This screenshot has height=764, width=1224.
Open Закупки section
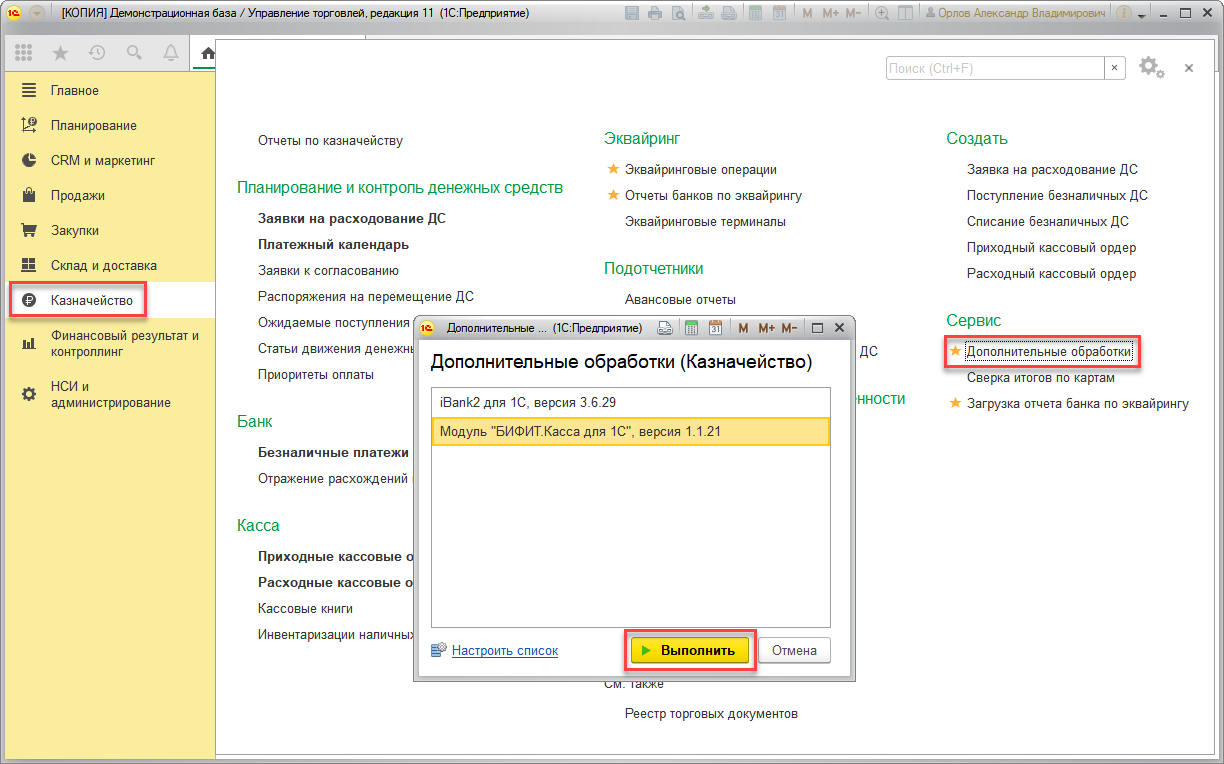pyautogui.click(x=108, y=230)
